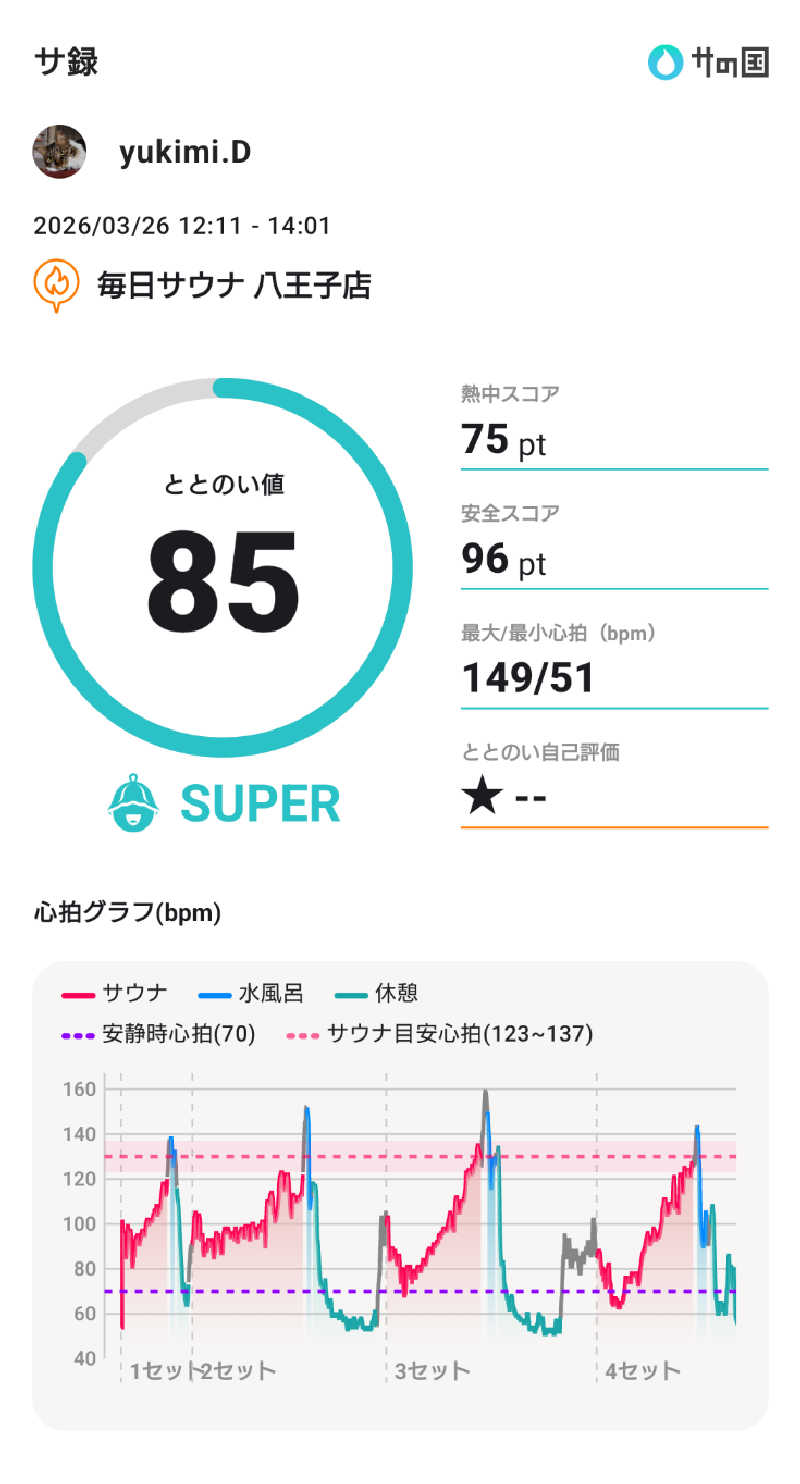Tap the 安全スコア 96 pt field
800x1484 pixels.
click(613, 548)
